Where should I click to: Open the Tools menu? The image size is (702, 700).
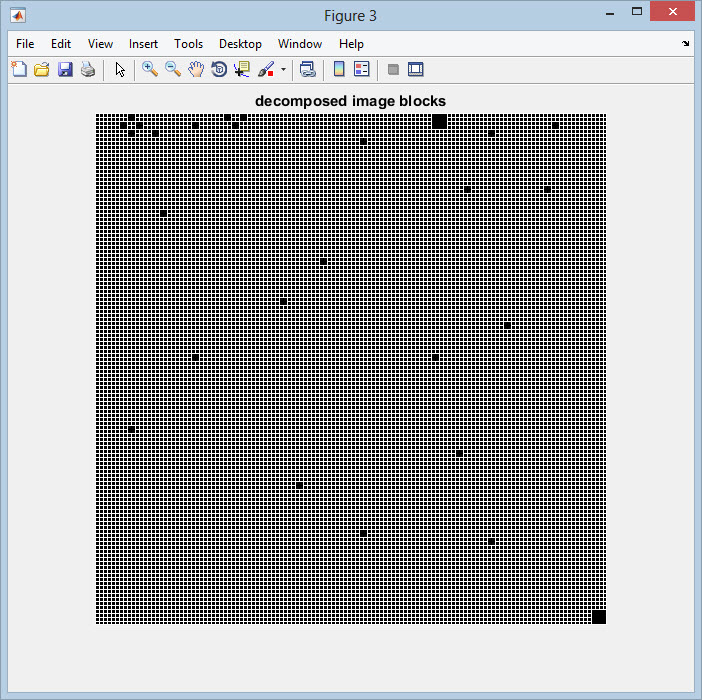click(188, 44)
